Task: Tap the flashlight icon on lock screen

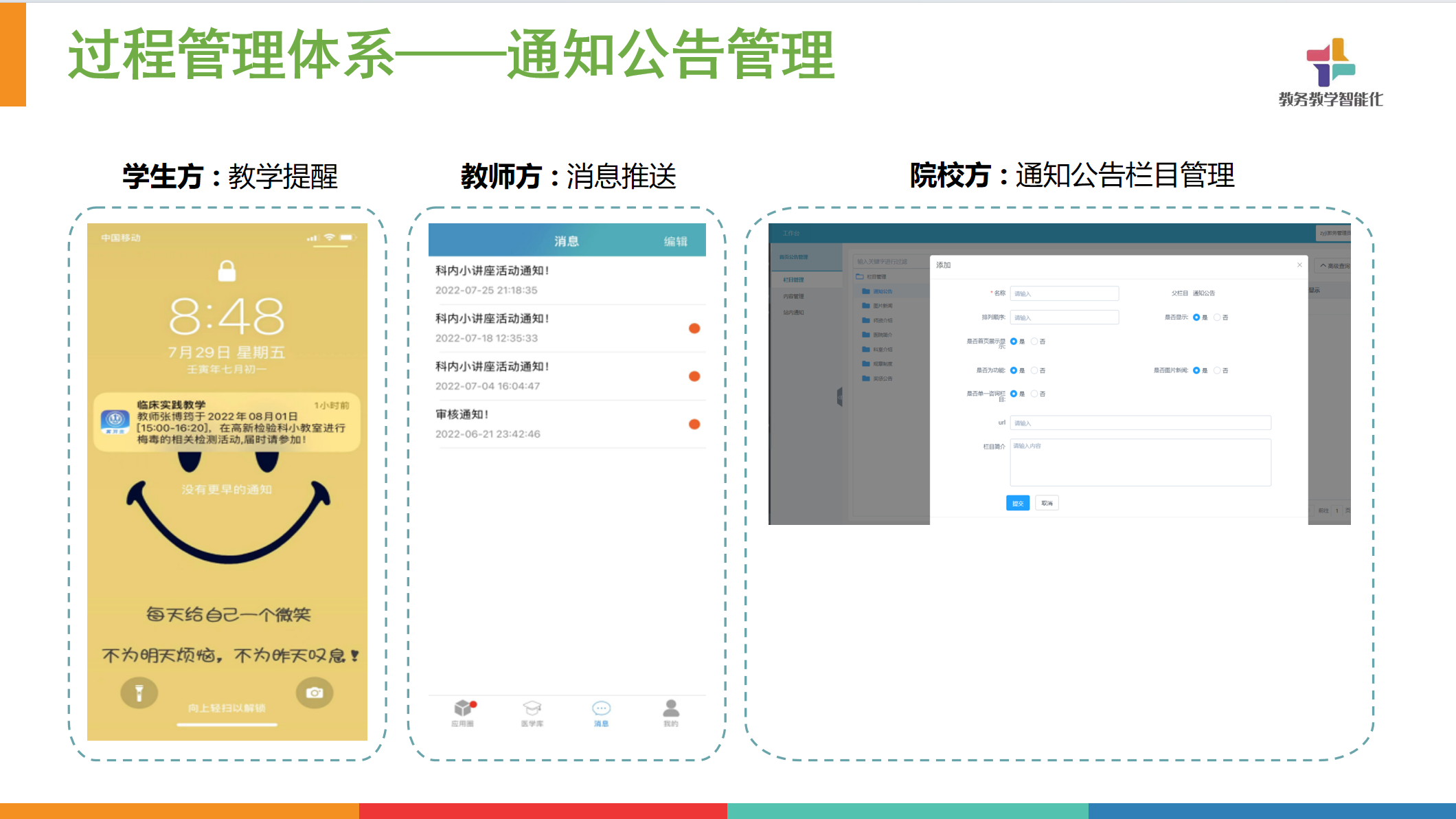Action: click(x=139, y=693)
